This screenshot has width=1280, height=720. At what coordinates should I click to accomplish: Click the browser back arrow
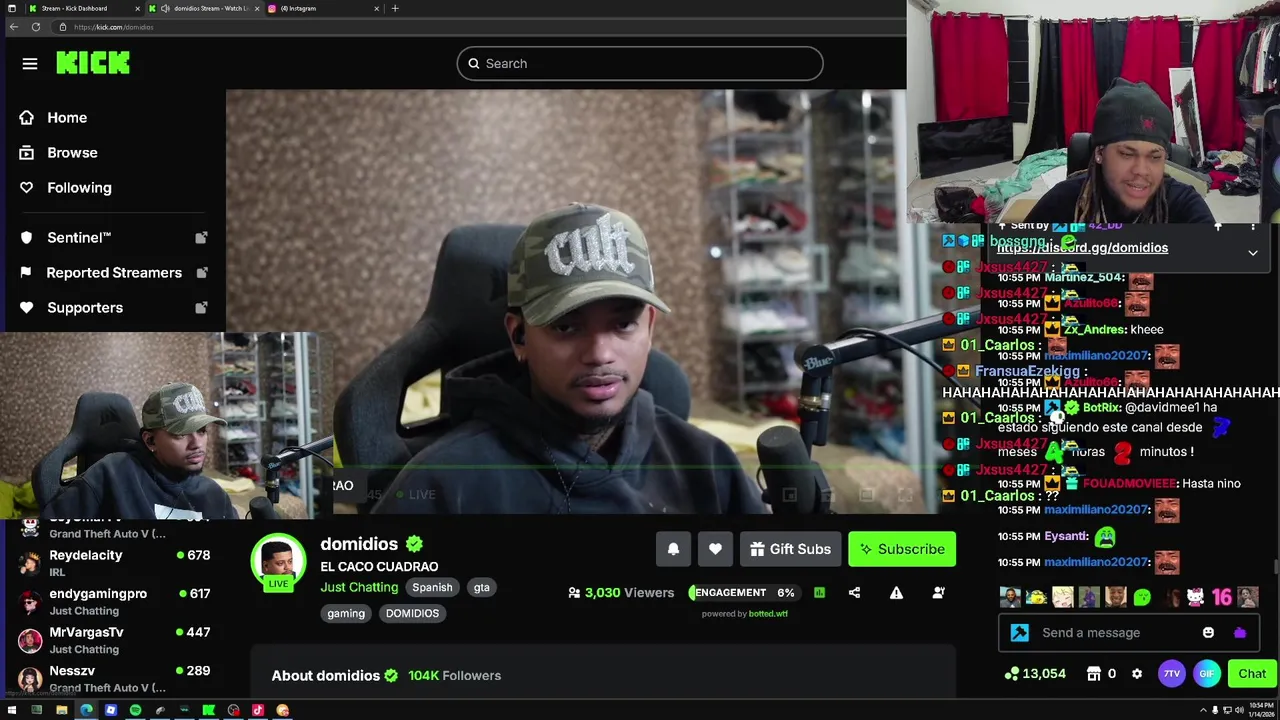[14, 27]
